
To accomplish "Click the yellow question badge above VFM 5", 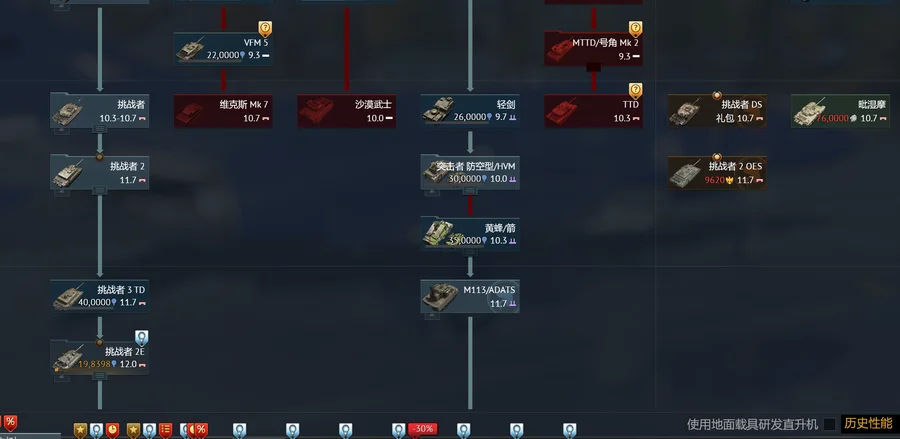I will pyautogui.click(x=265, y=29).
